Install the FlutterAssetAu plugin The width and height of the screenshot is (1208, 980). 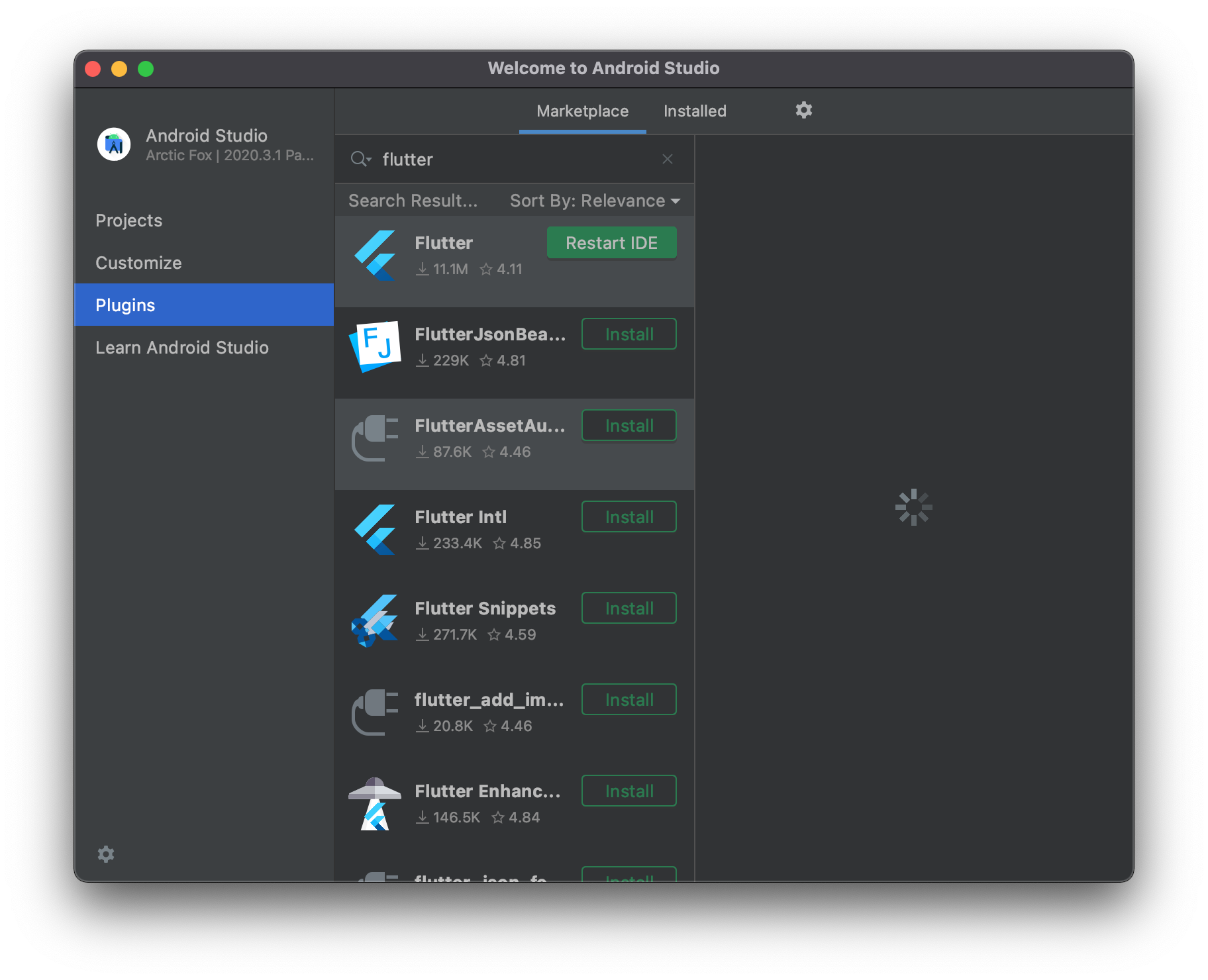point(629,426)
